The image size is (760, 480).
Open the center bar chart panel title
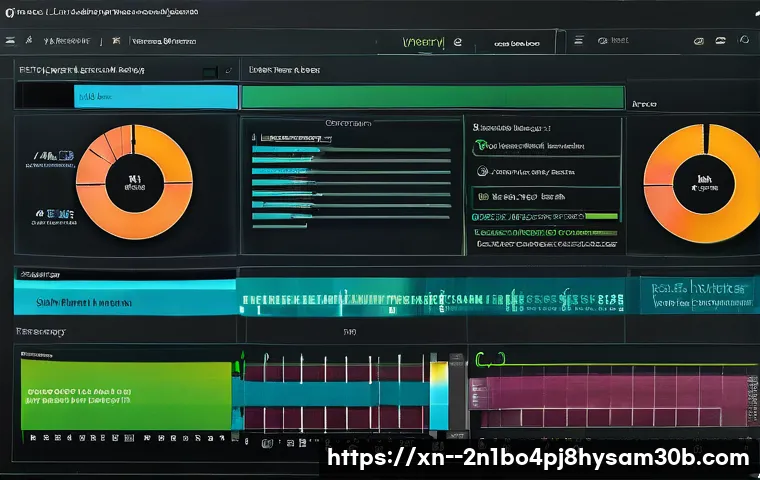tap(348, 123)
